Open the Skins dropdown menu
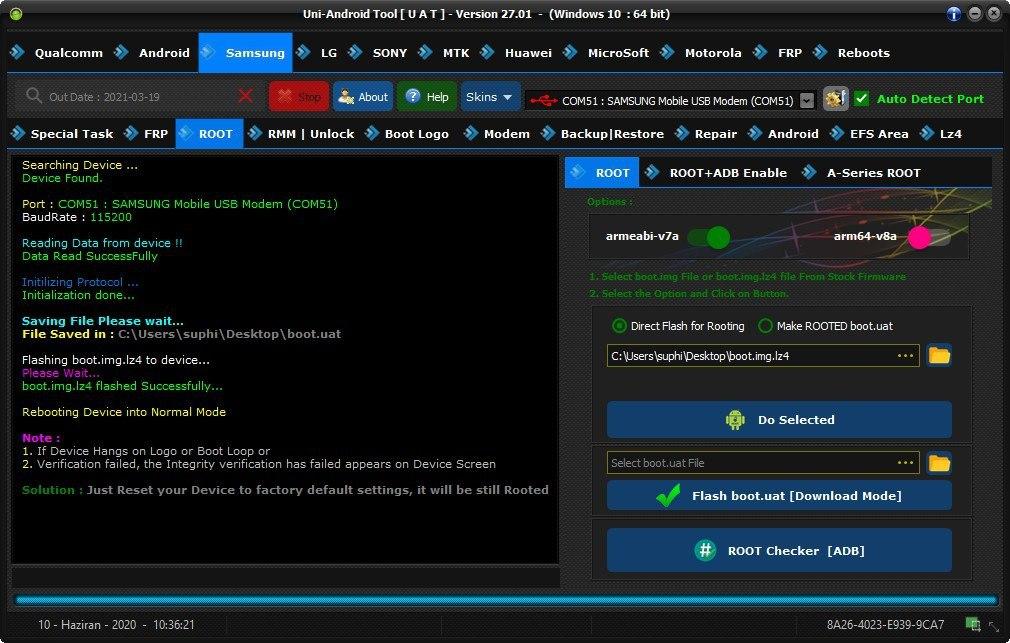Viewport: 1010px width, 643px height. [490, 97]
